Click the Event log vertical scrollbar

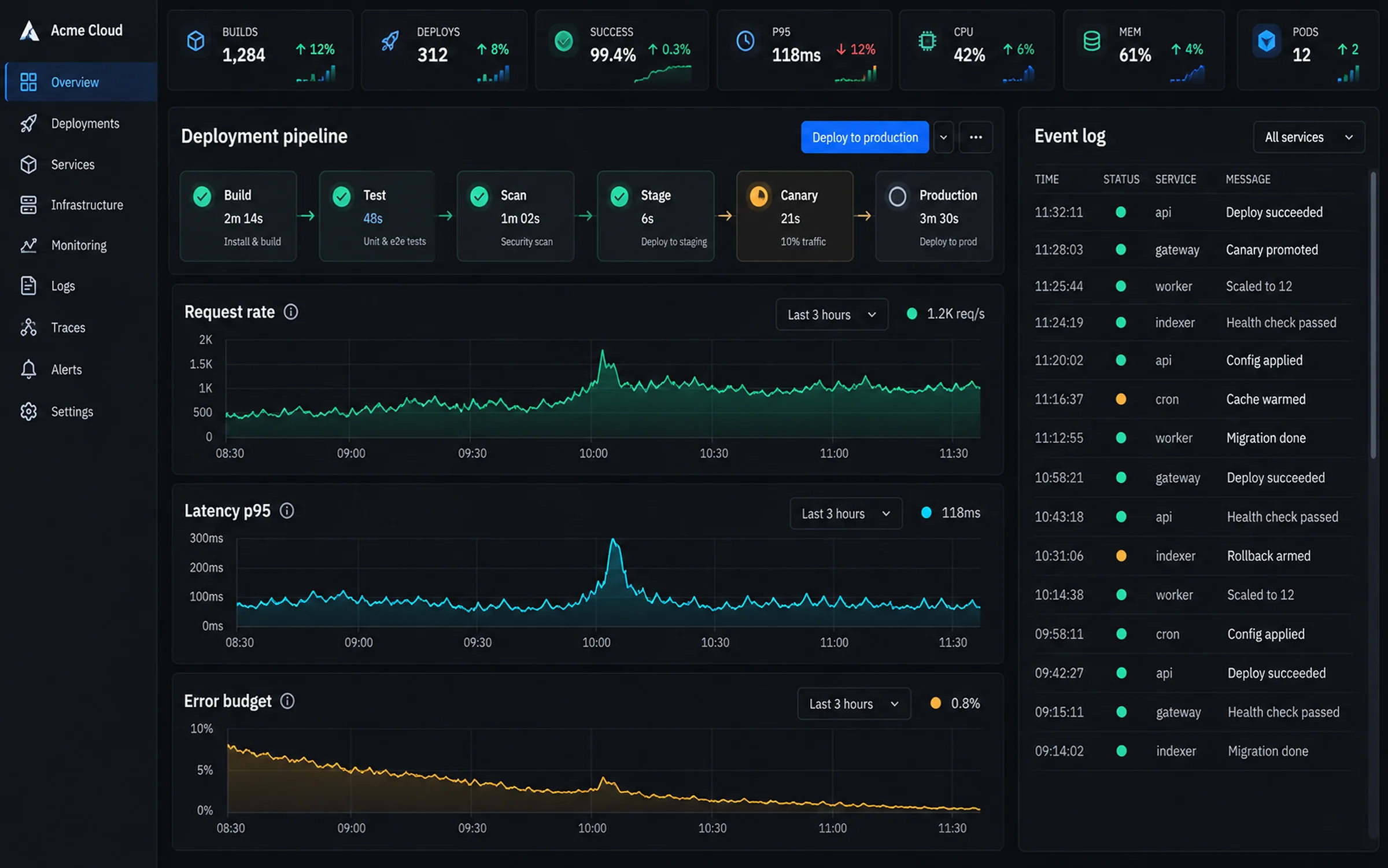tap(1373, 315)
